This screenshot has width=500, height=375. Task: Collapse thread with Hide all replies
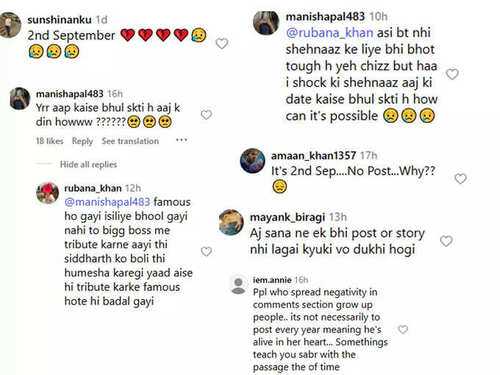(x=88, y=164)
